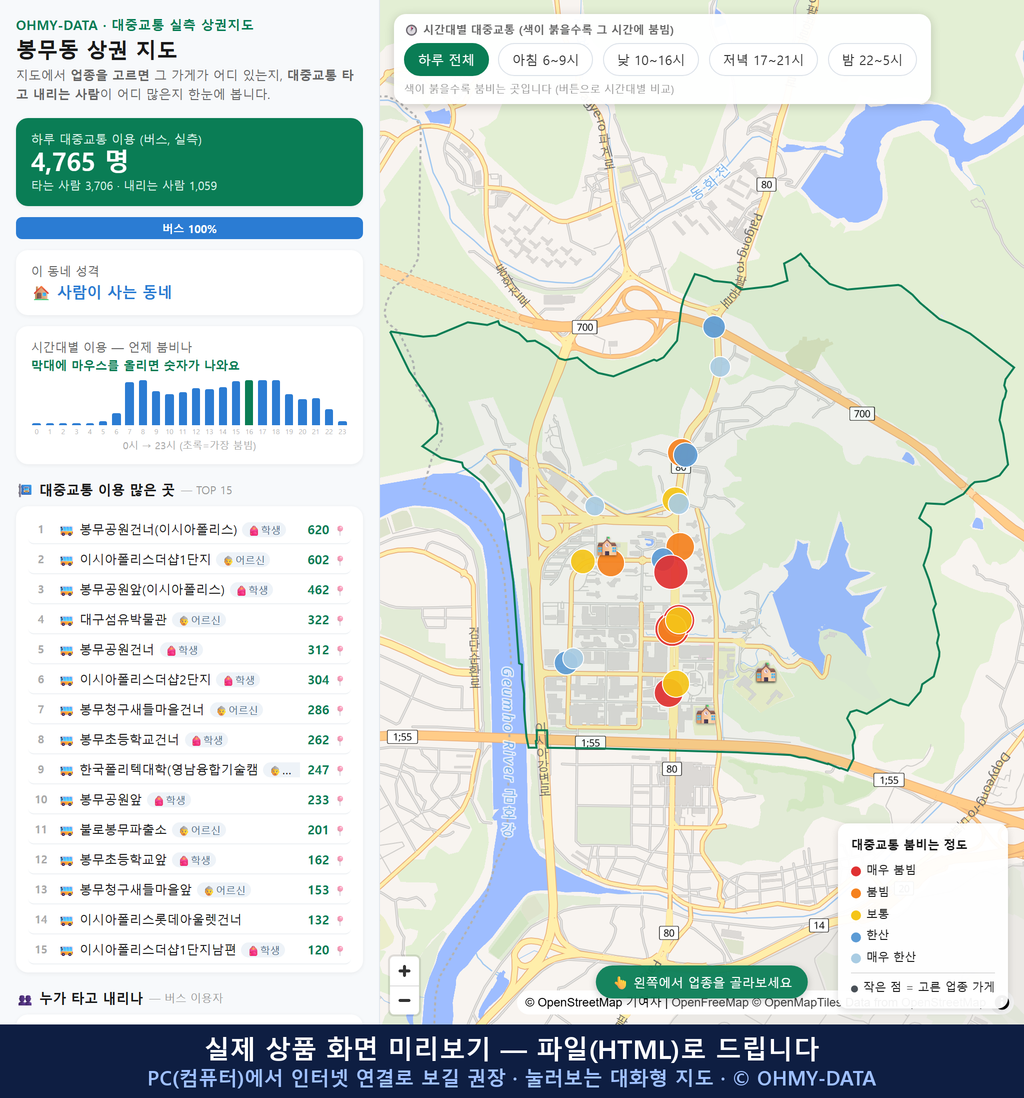Click the pin icon for 봉무초등학교건너
1024x1098 pixels.
pos(340,740)
